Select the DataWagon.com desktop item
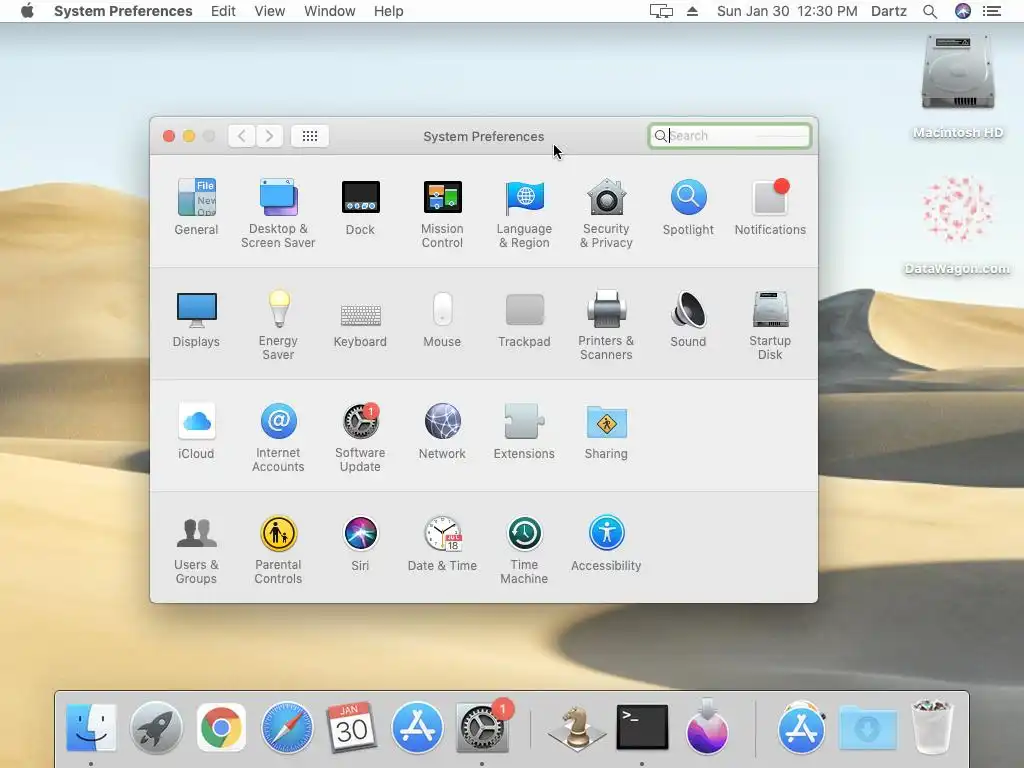 [957, 225]
